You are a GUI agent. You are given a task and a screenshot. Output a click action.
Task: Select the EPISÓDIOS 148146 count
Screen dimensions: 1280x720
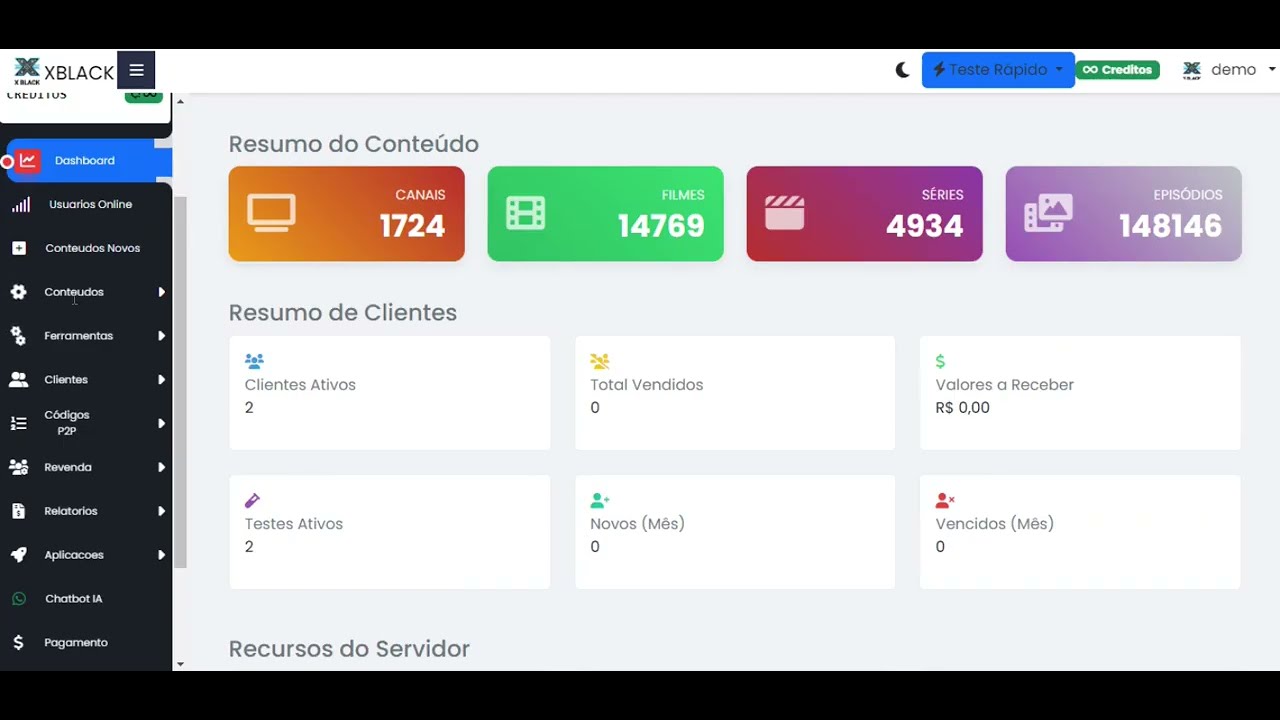pyautogui.click(x=1170, y=226)
